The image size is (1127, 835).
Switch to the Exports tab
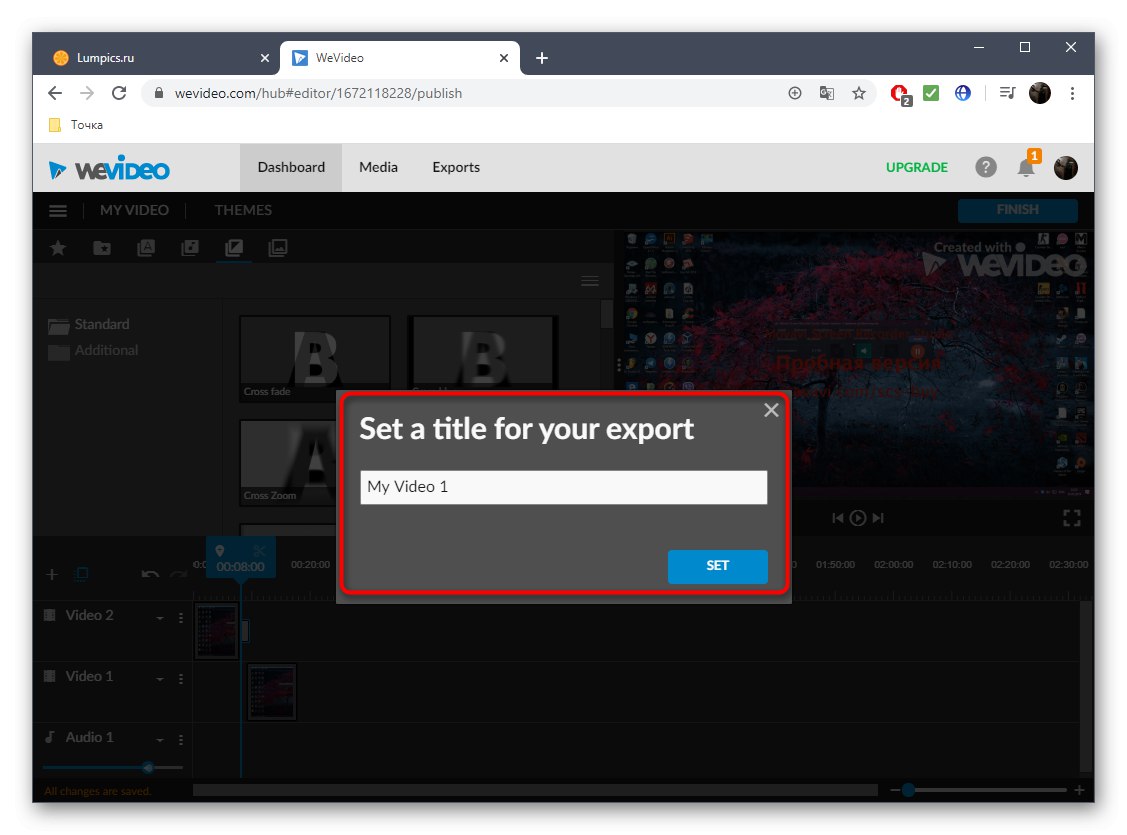pos(456,167)
